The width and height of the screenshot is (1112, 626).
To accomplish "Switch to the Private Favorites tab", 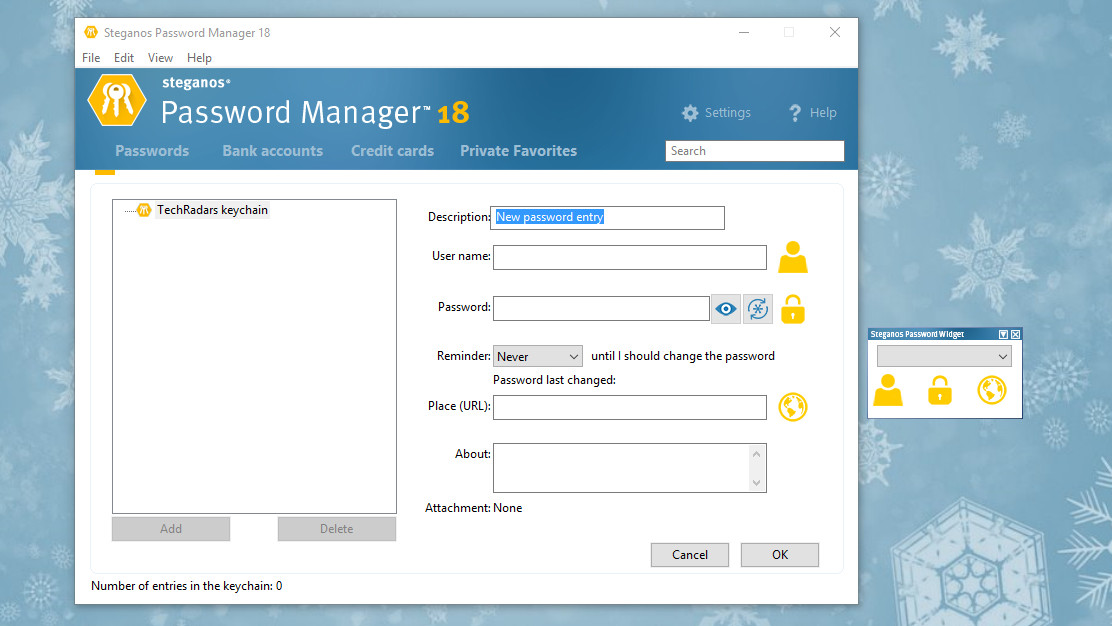I will coord(518,151).
